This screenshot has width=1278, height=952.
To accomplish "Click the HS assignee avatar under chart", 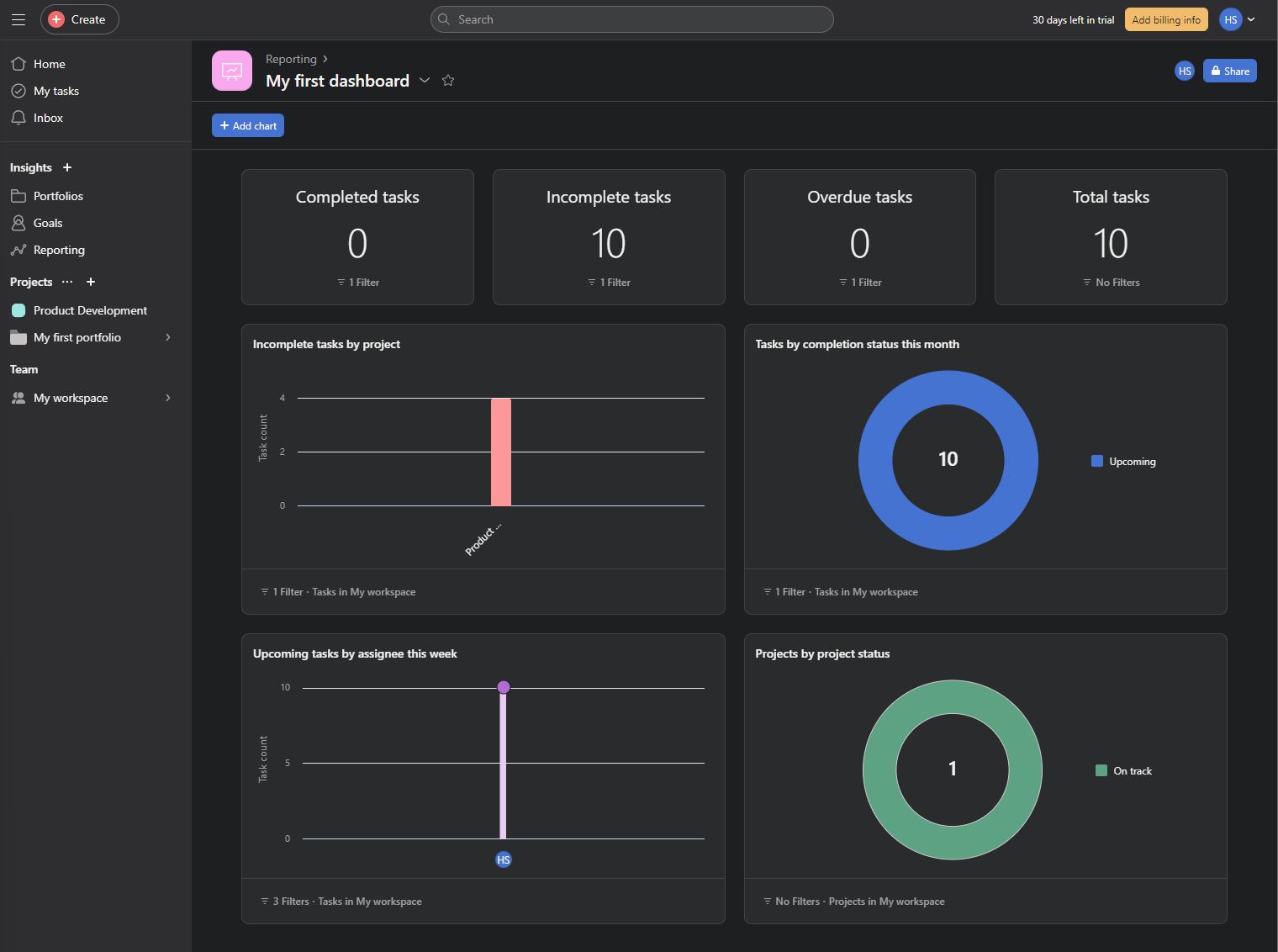I will click(x=504, y=859).
